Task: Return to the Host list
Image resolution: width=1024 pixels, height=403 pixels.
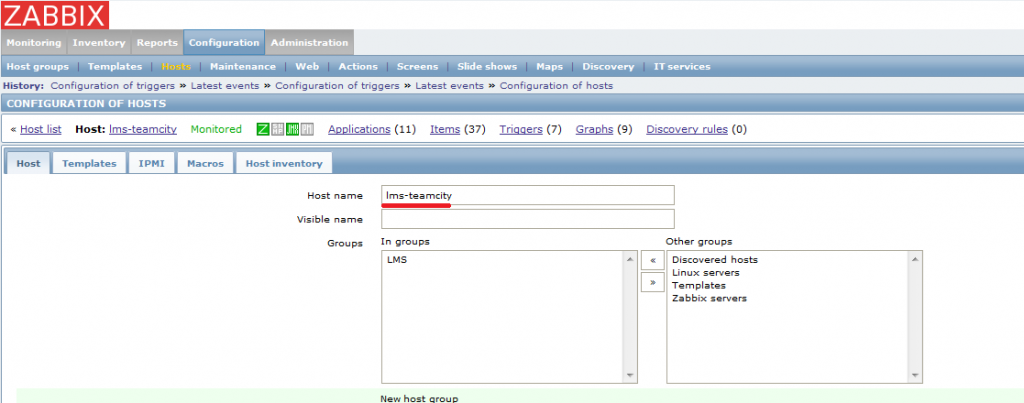Action: pos(40,129)
